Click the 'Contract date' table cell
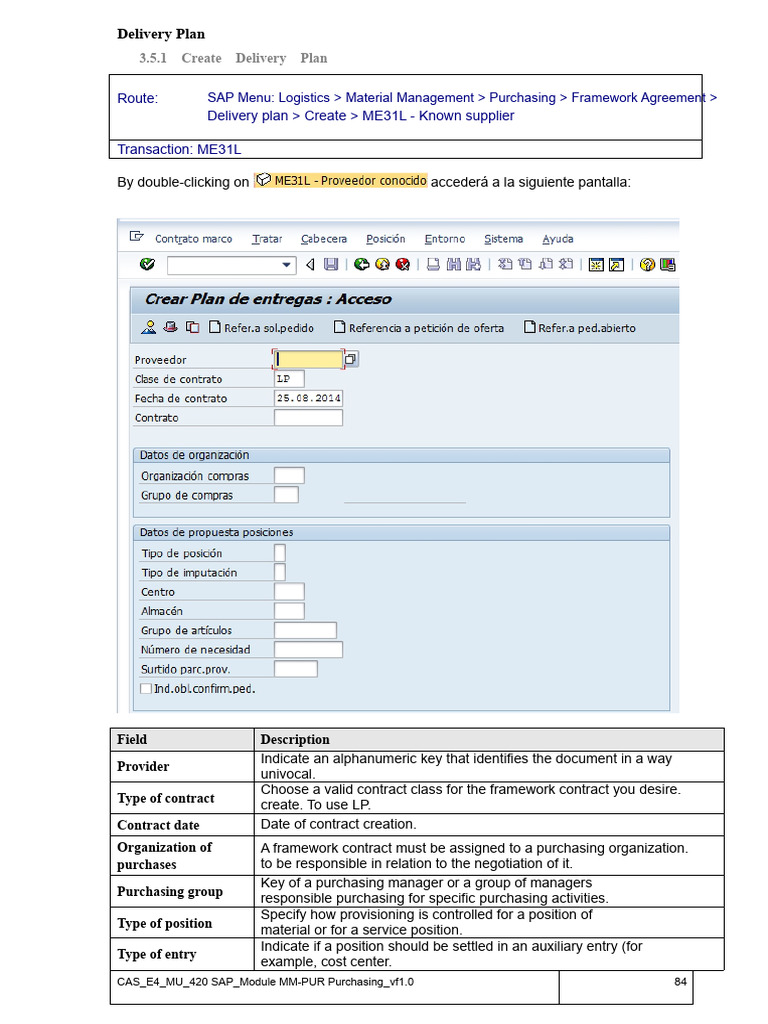 point(182,825)
